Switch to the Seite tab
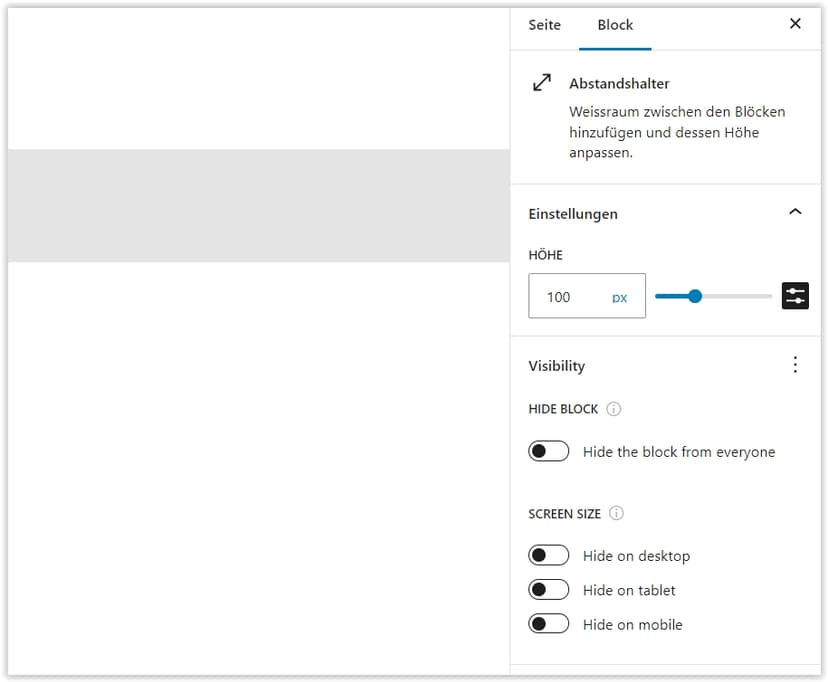Viewport: 828px width, 682px height. point(544,25)
